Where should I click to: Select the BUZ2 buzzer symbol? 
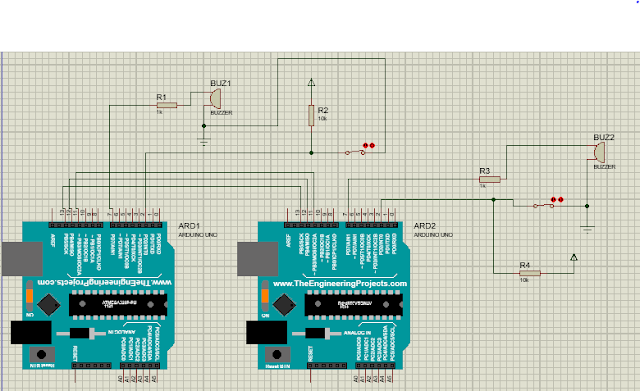(x=599, y=153)
